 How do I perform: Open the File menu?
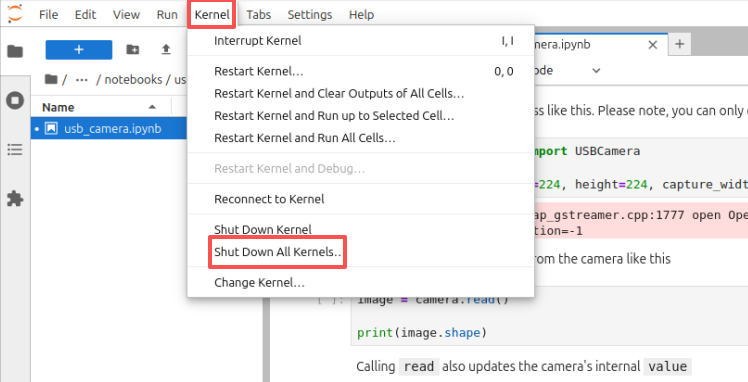point(48,14)
